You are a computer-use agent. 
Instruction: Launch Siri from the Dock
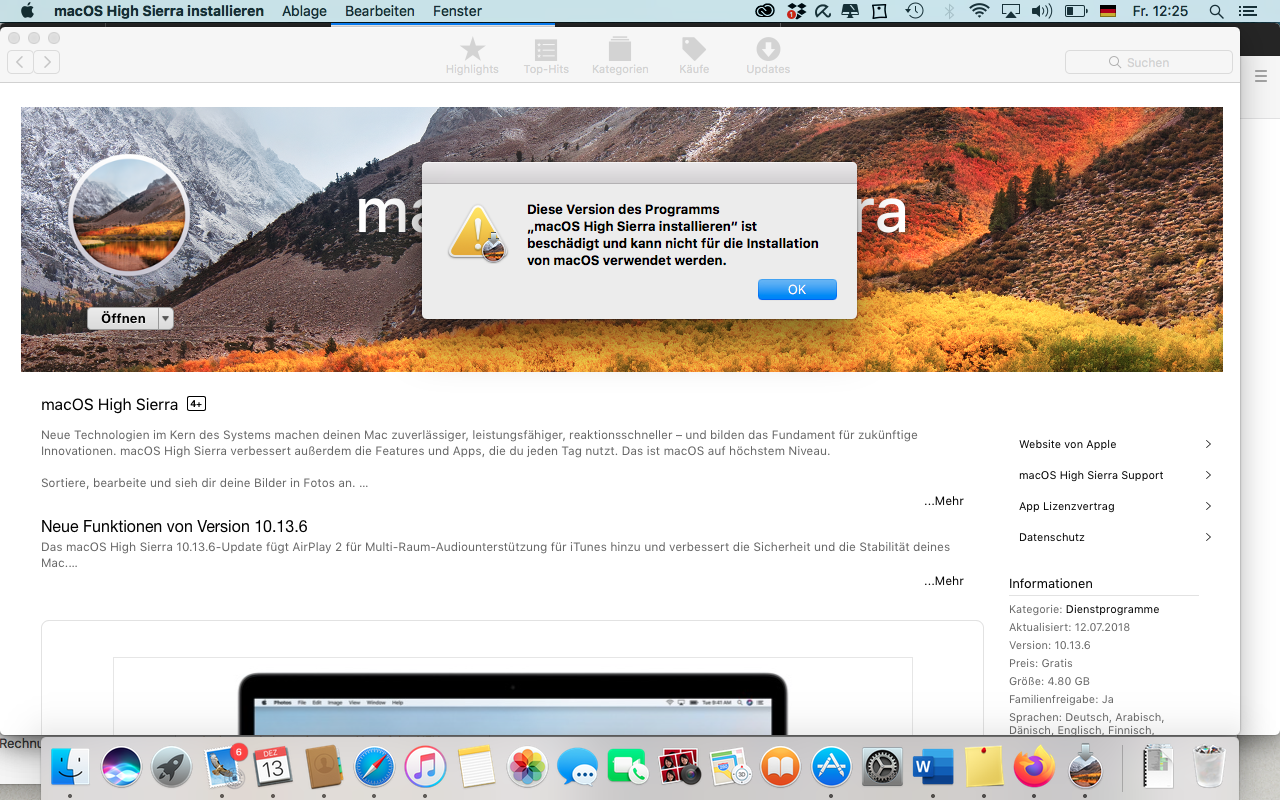tap(121, 767)
